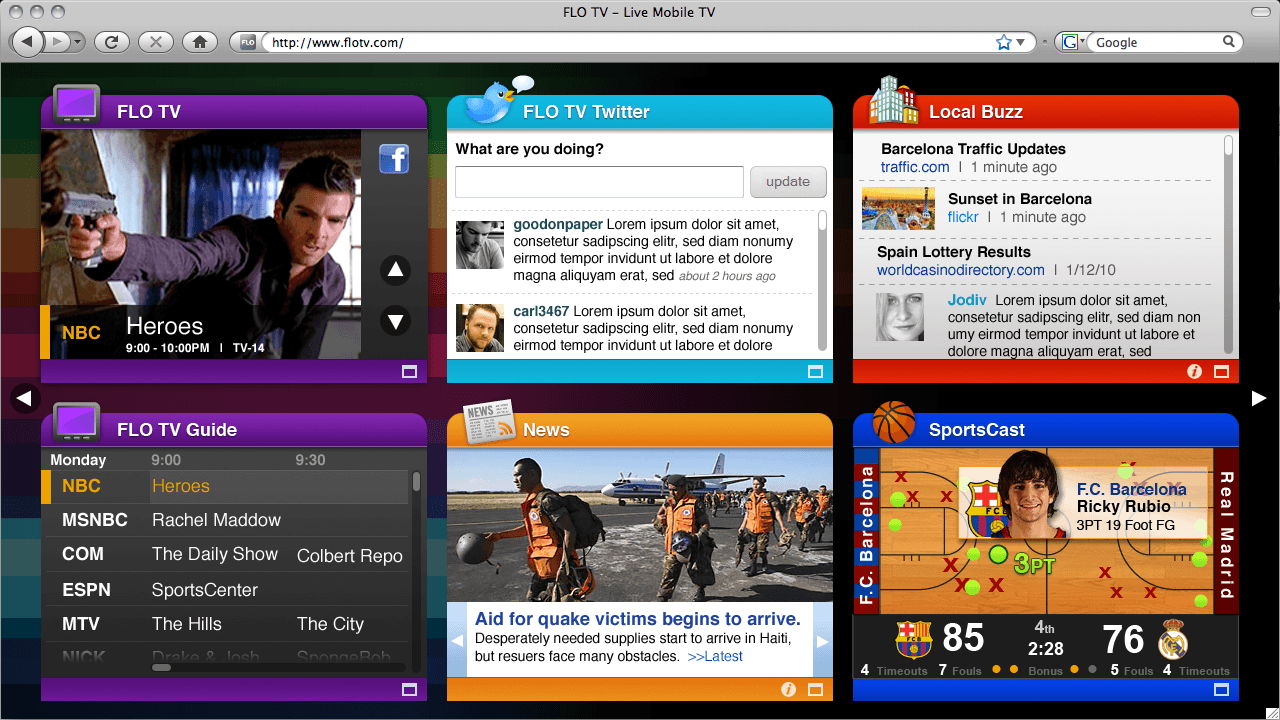1280x720 pixels.
Task: Maximize the News widget
Action: [815, 690]
